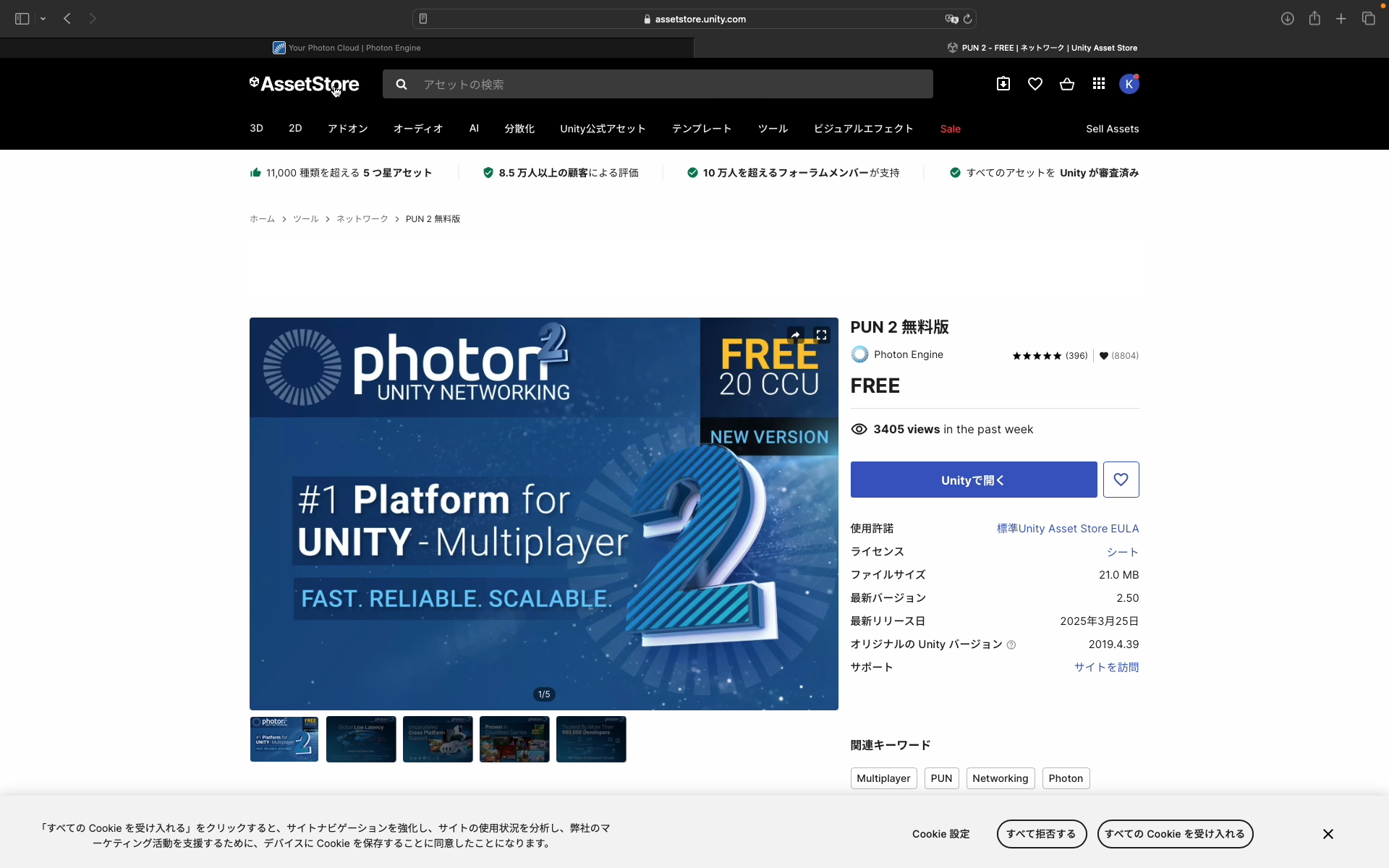Open the apps grid icon
The width and height of the screenshot is (1389, 868).
click(1099, 84)
